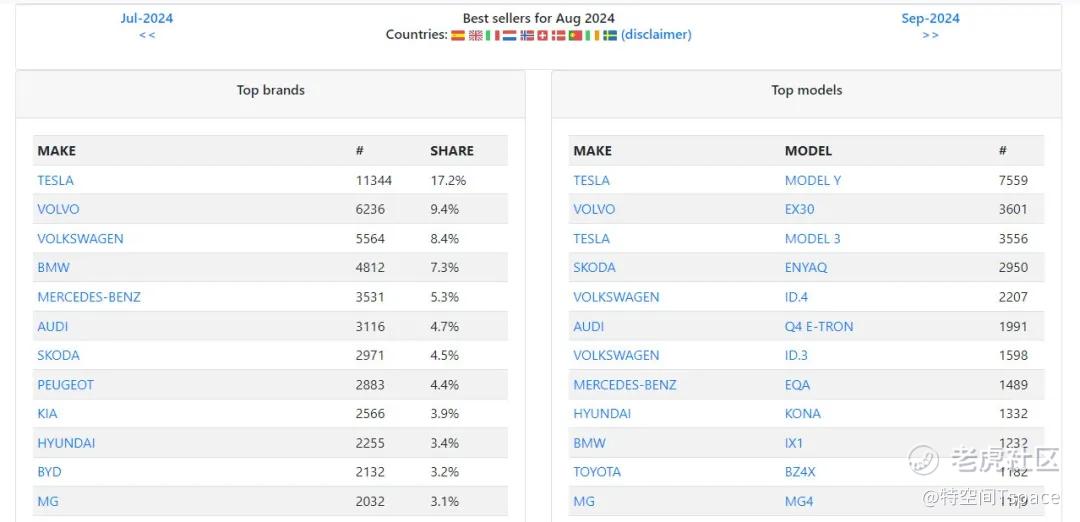Choose the Denmark flag icon
The width and height of the screenshot is (1080, 522).
(558, 35)
